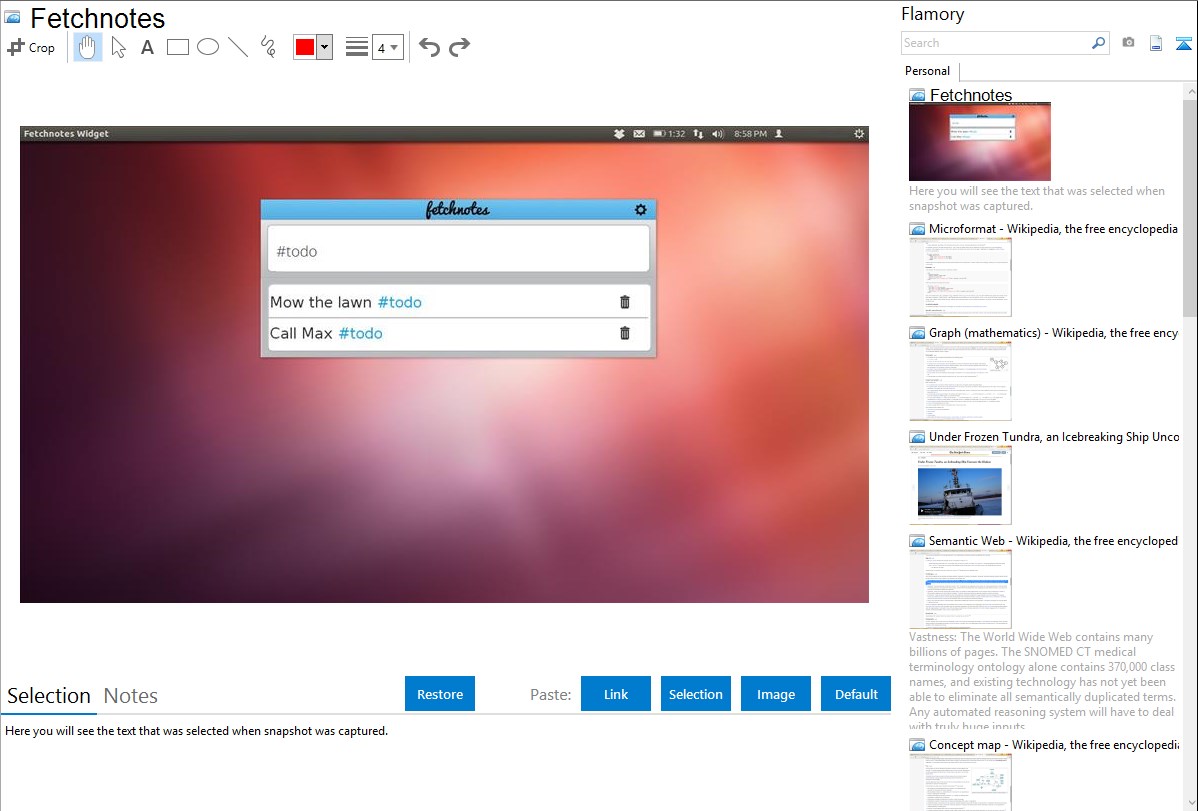Screen dimensions: 1198x811
Task: Open the Semantic Web snapshot title
Action: (1053, 541)
